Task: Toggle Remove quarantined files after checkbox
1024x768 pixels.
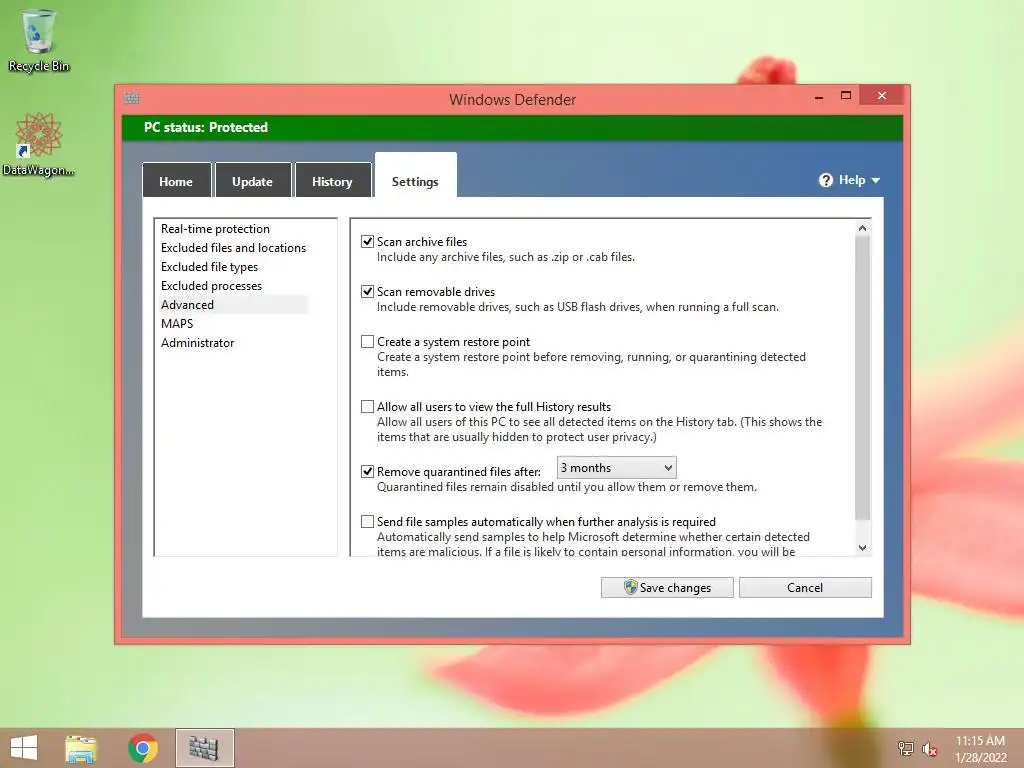Action: (368, 472)
